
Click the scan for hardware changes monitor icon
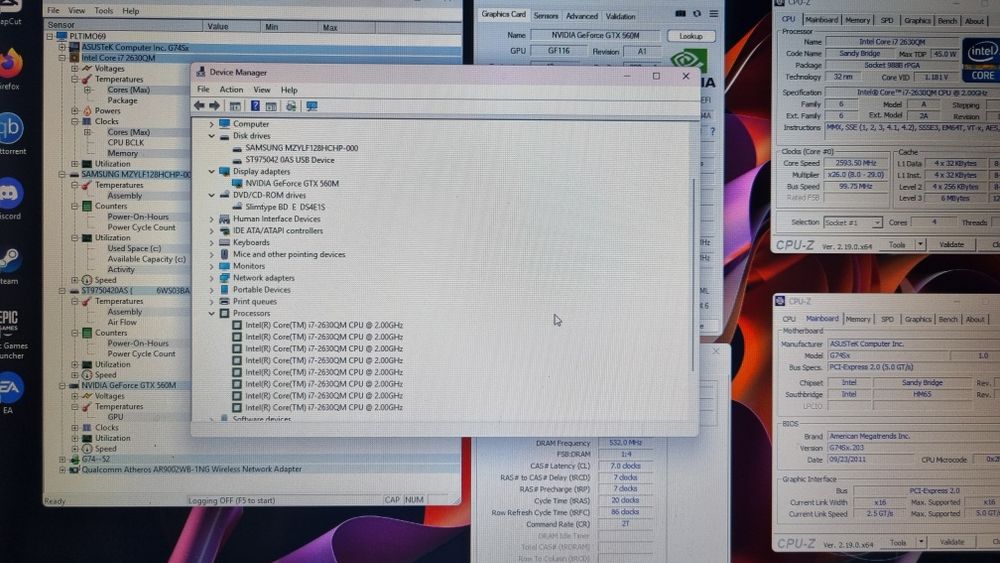312,106
